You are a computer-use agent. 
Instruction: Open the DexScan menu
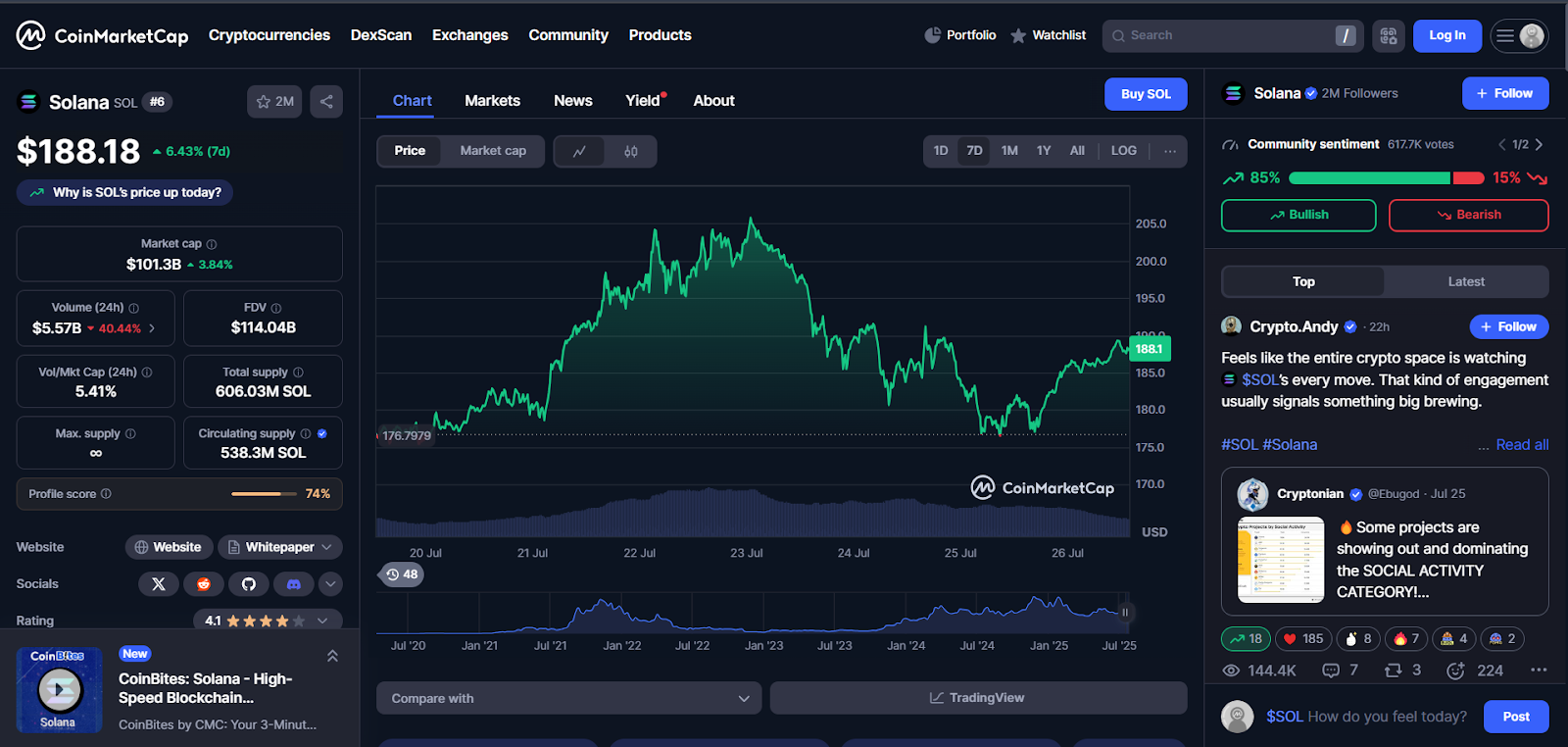381,35
